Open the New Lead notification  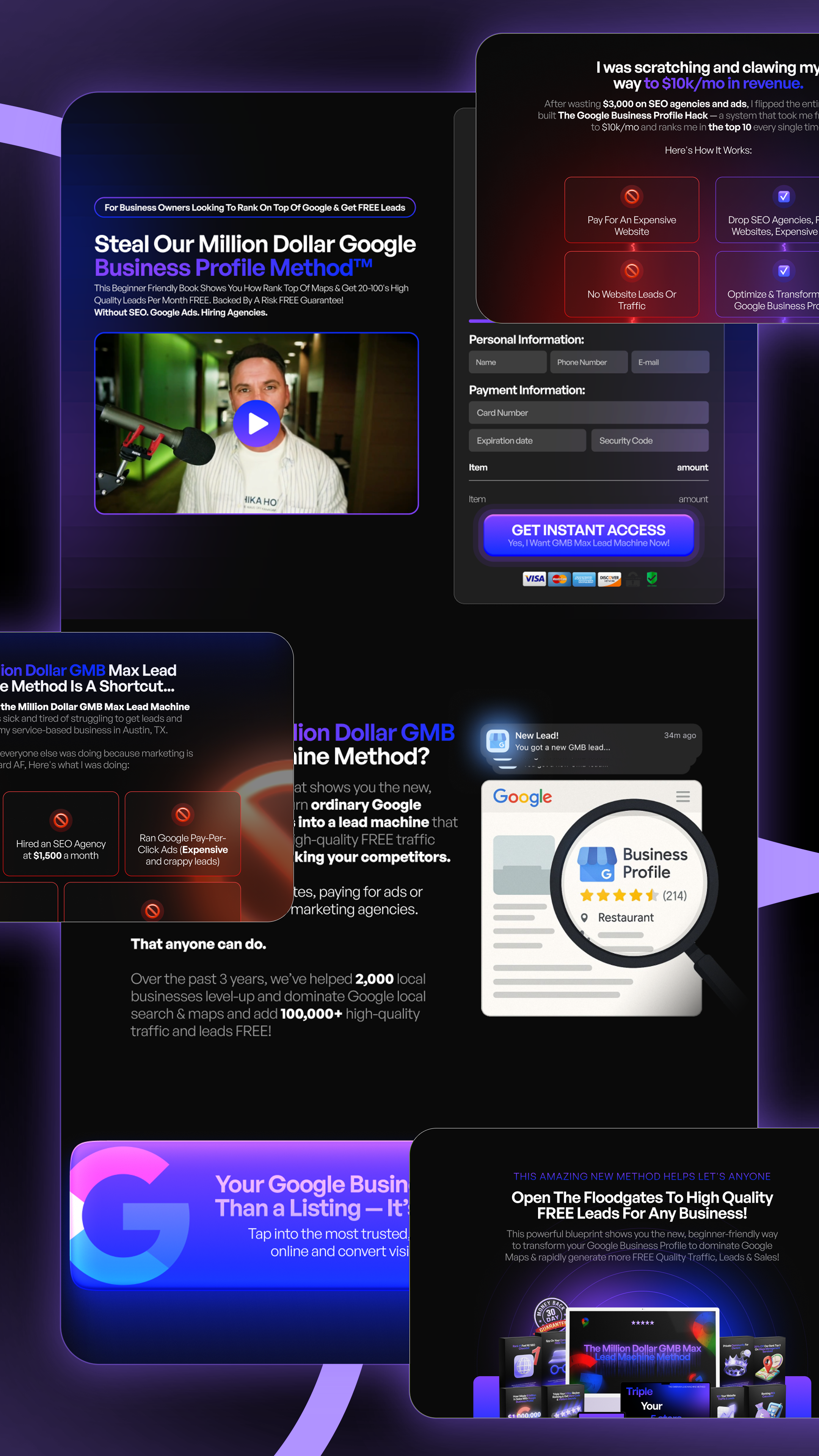point(591,741)
